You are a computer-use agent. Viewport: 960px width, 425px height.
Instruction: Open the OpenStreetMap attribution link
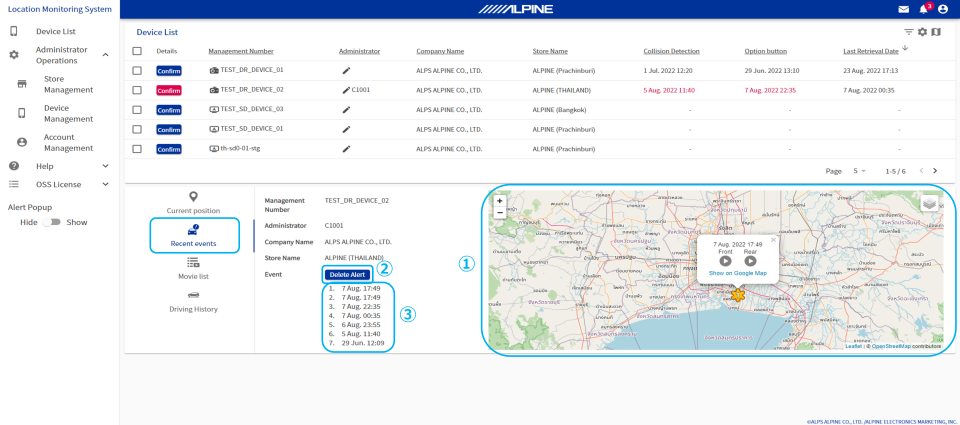pyautogui.click(x=891, y=346)
